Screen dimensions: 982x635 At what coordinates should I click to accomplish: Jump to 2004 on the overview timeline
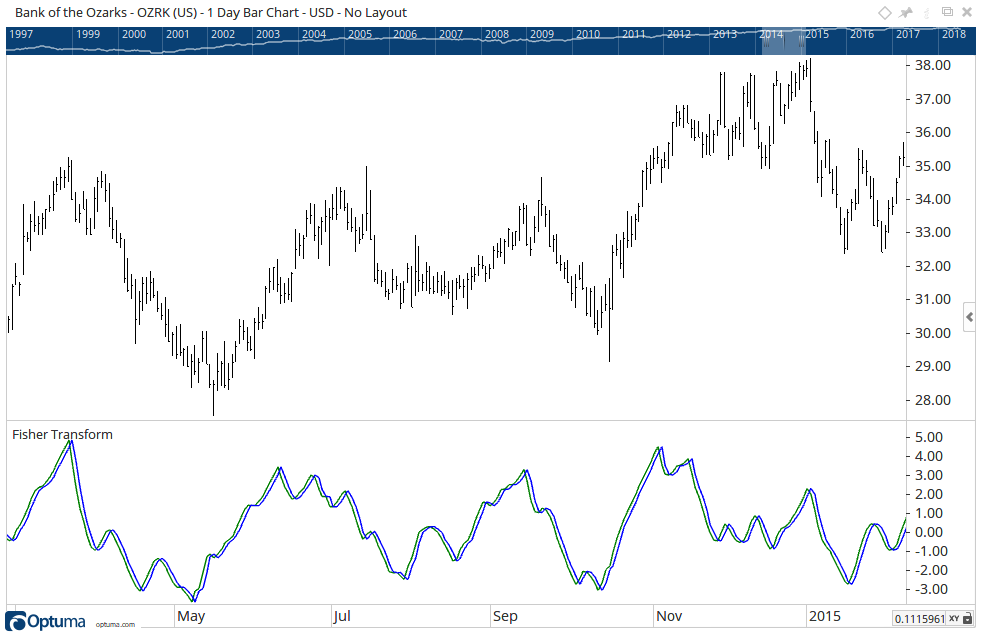pyautogui.click(x=314, y=34)
